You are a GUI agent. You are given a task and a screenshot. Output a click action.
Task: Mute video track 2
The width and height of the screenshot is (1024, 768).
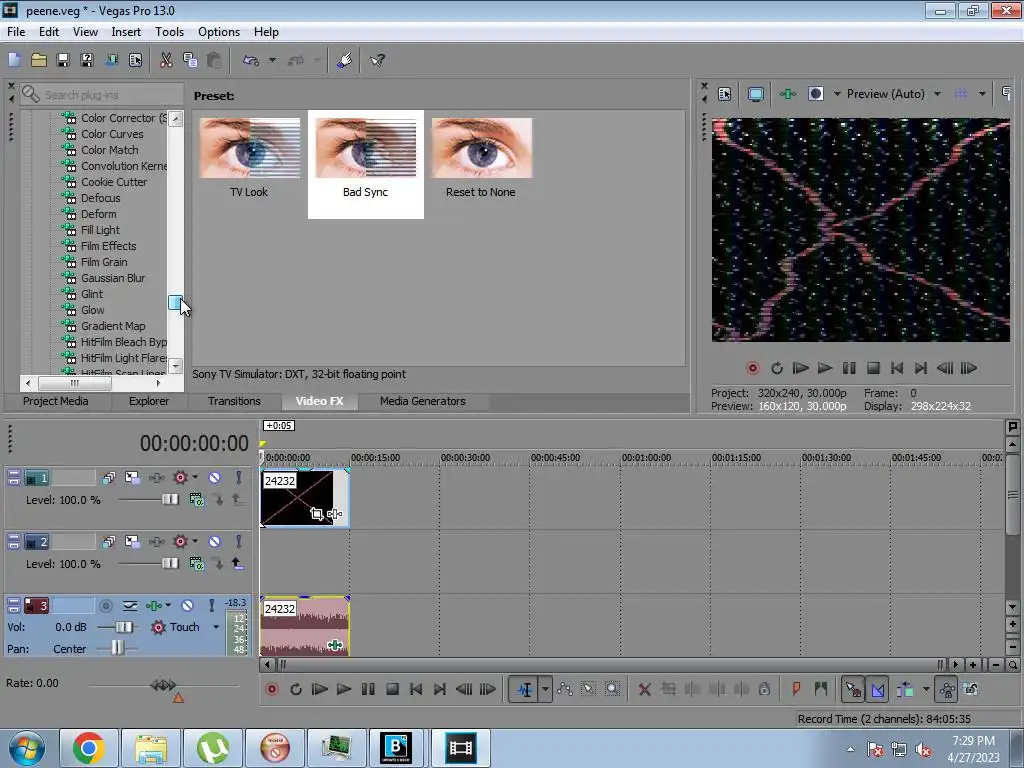[x=214, y=541]
